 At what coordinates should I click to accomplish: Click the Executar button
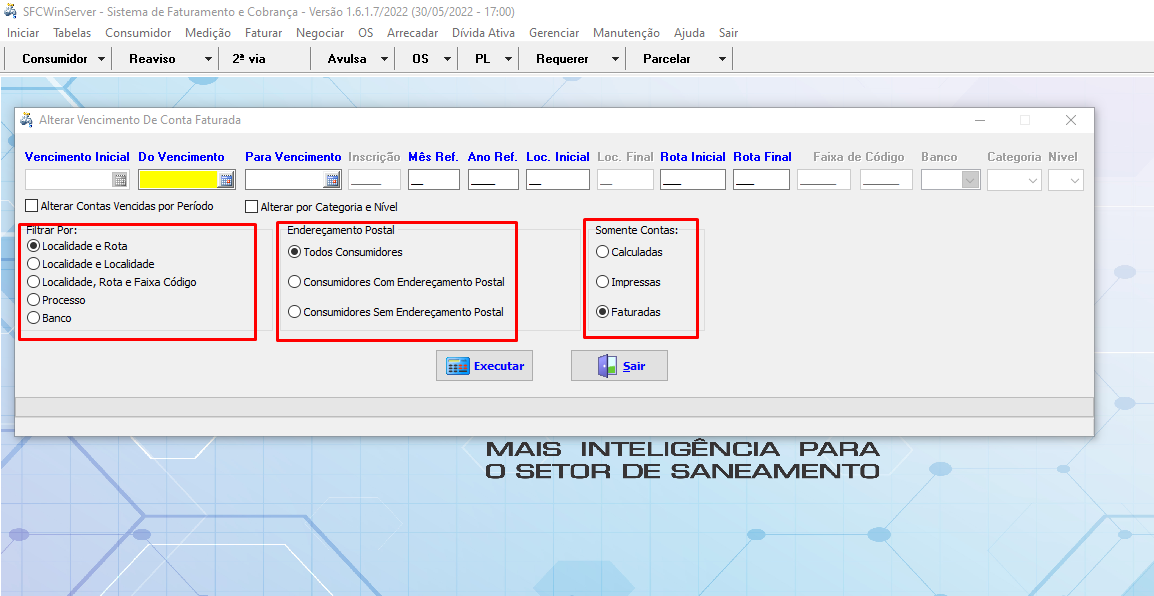tap(485, 366)
